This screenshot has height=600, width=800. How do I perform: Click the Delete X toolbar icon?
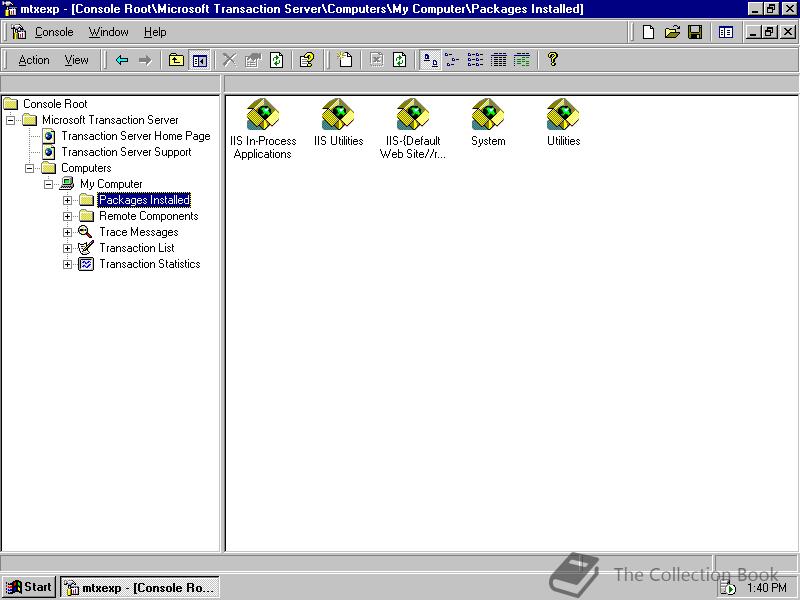(x=229, y=60)
